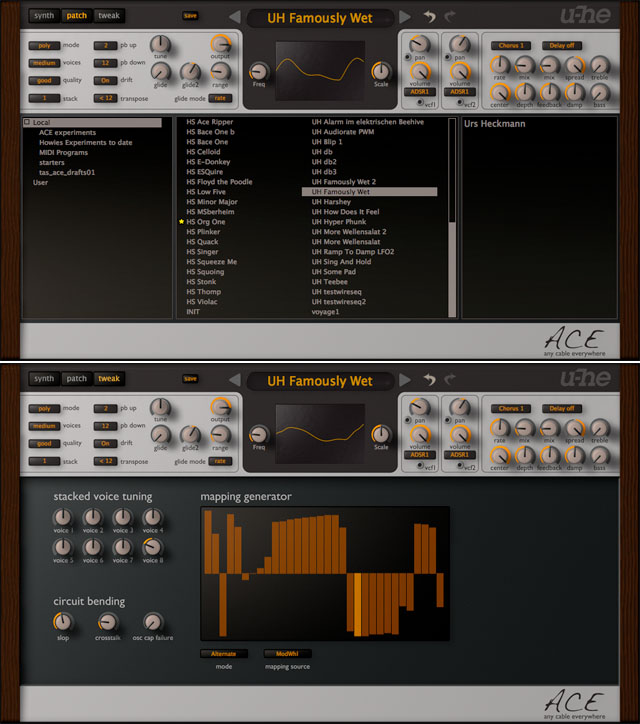
Task: Open Alternate mode selector
Action: (x=223, y=653)
